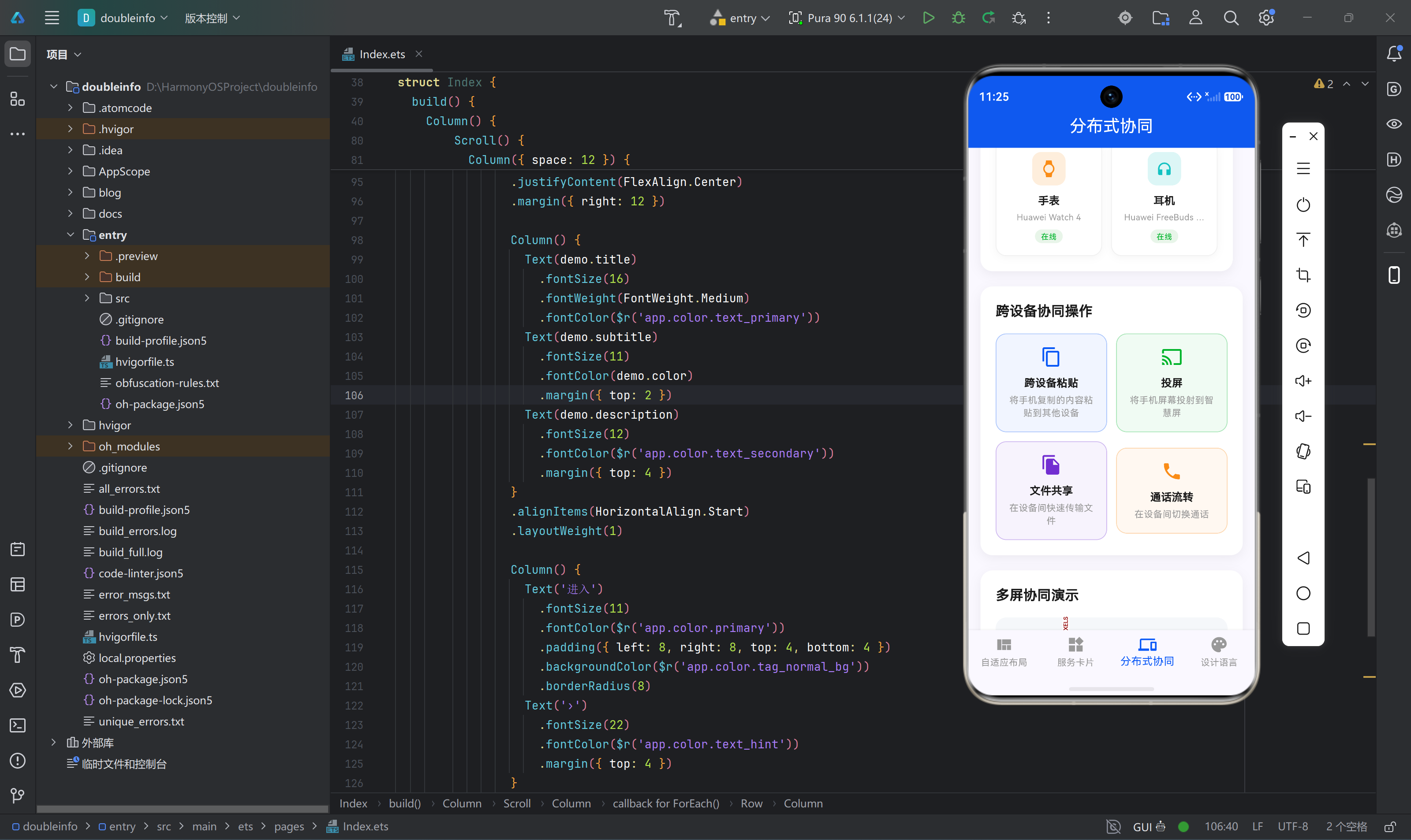
Task: Click emulator back triangle button
Action: [1303, 558]
